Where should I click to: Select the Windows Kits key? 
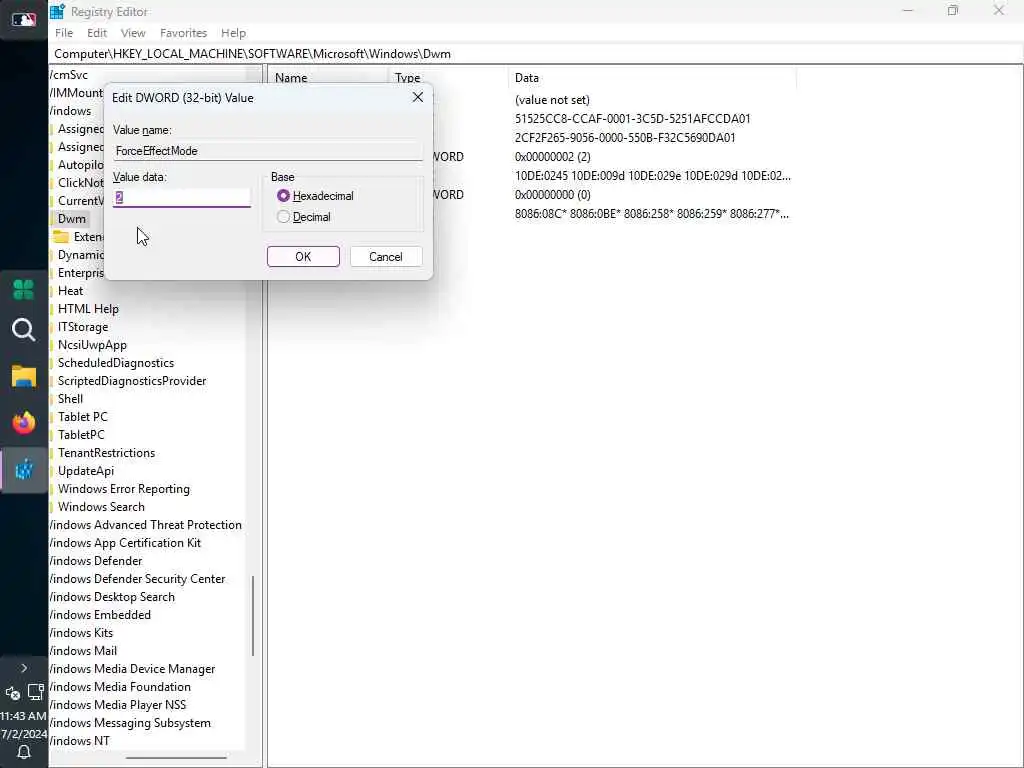tap(81, 633)
